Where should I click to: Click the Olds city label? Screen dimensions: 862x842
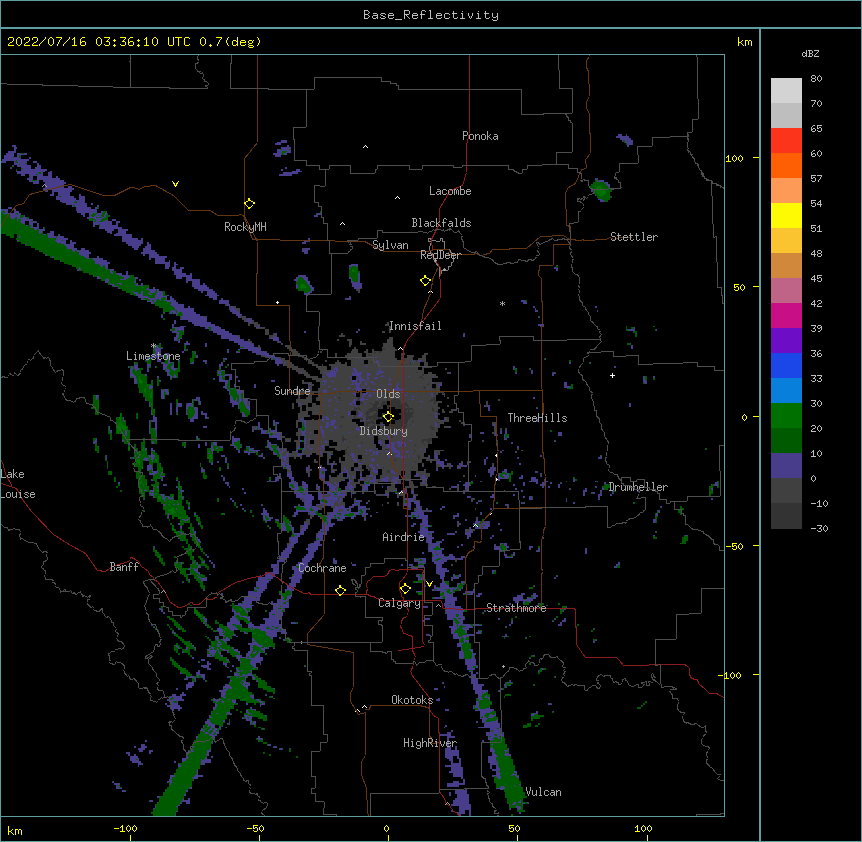tap(388, 394)
